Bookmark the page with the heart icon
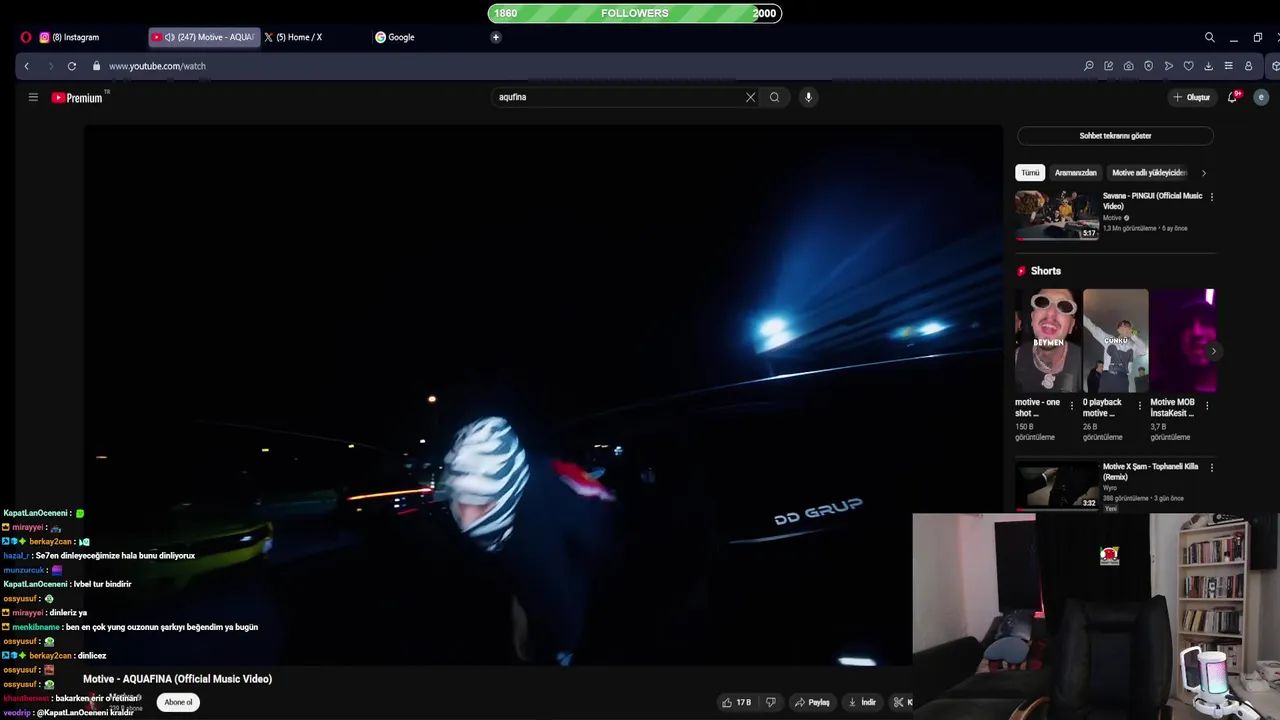This screenshot has width=1280, height=720. (x=1188, y=66)
